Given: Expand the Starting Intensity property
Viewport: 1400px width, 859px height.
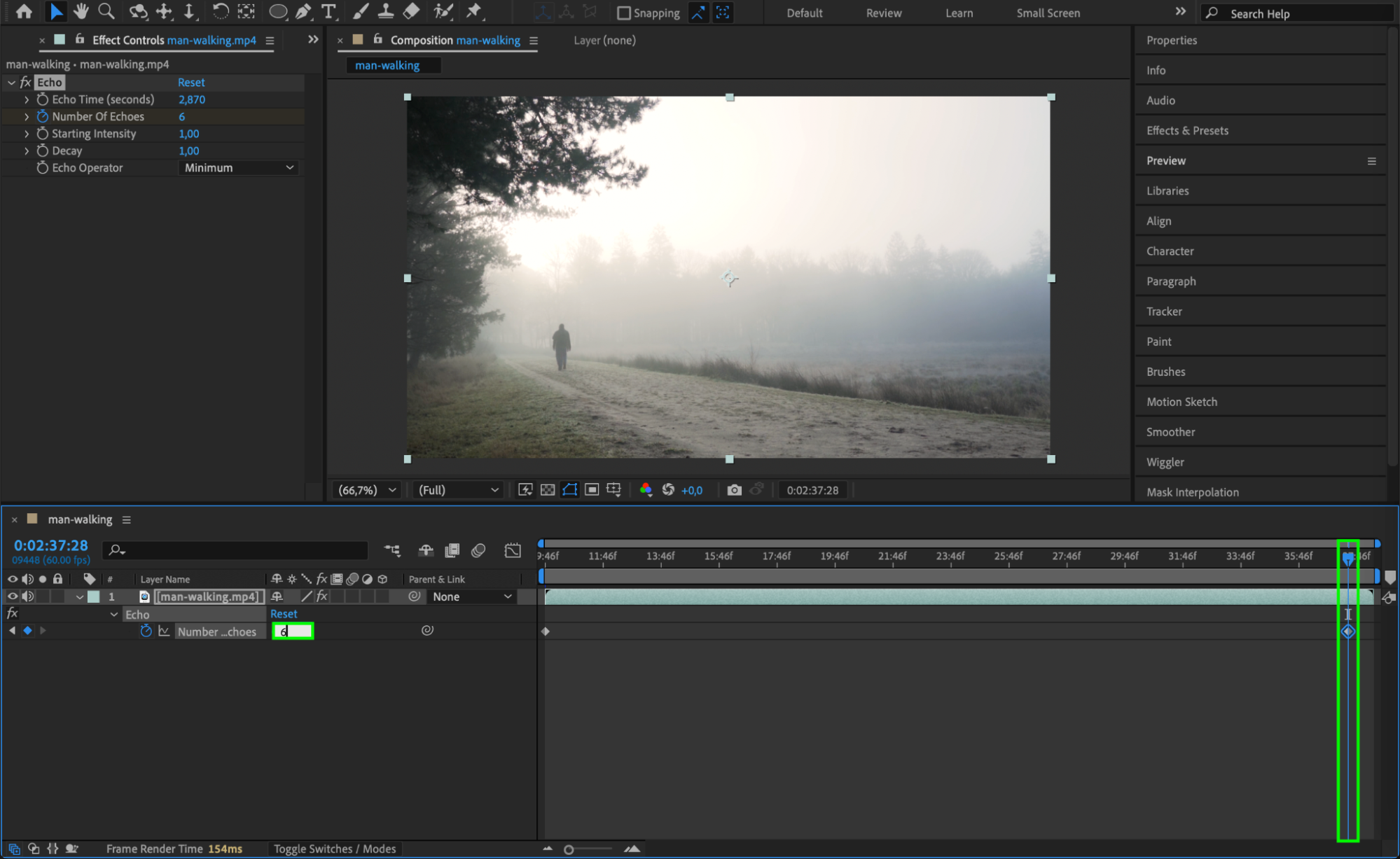Looking at the screenshot, I should pos(27,134).
